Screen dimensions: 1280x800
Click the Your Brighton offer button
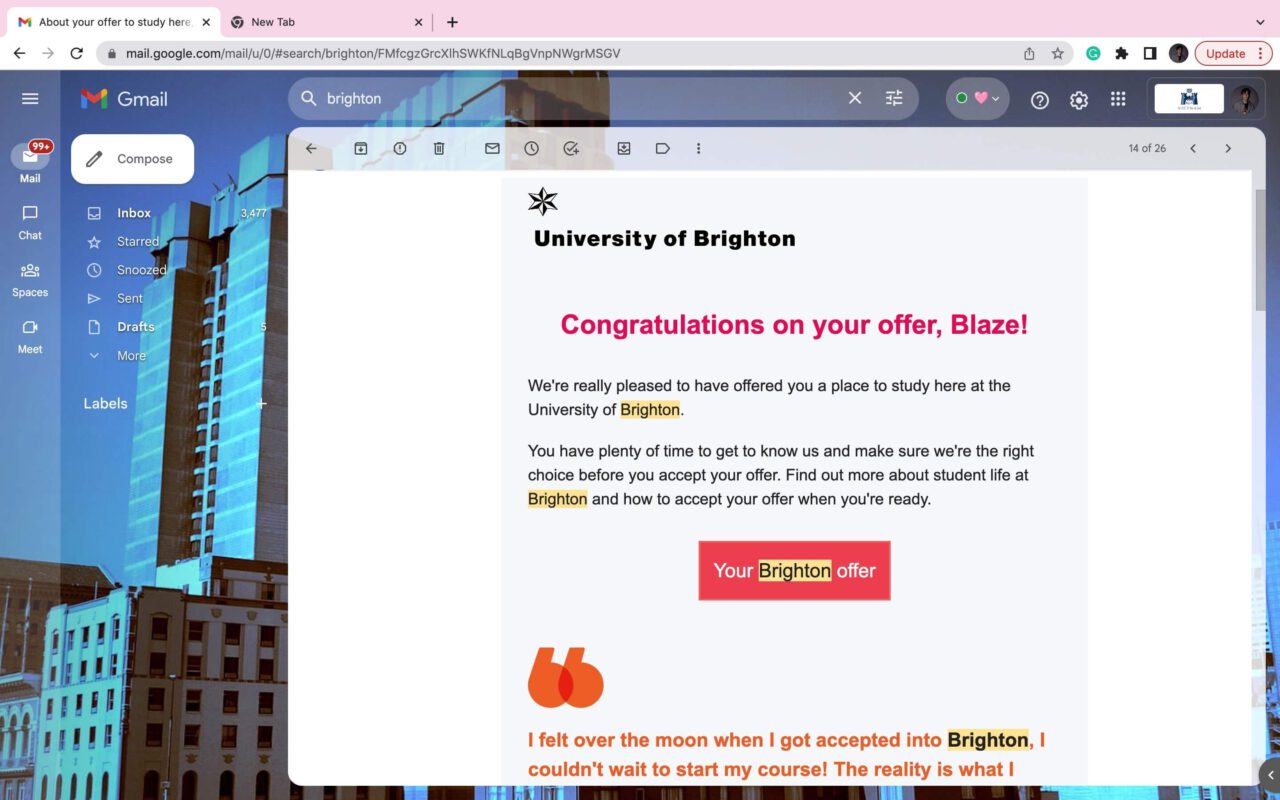pos(794,570)
